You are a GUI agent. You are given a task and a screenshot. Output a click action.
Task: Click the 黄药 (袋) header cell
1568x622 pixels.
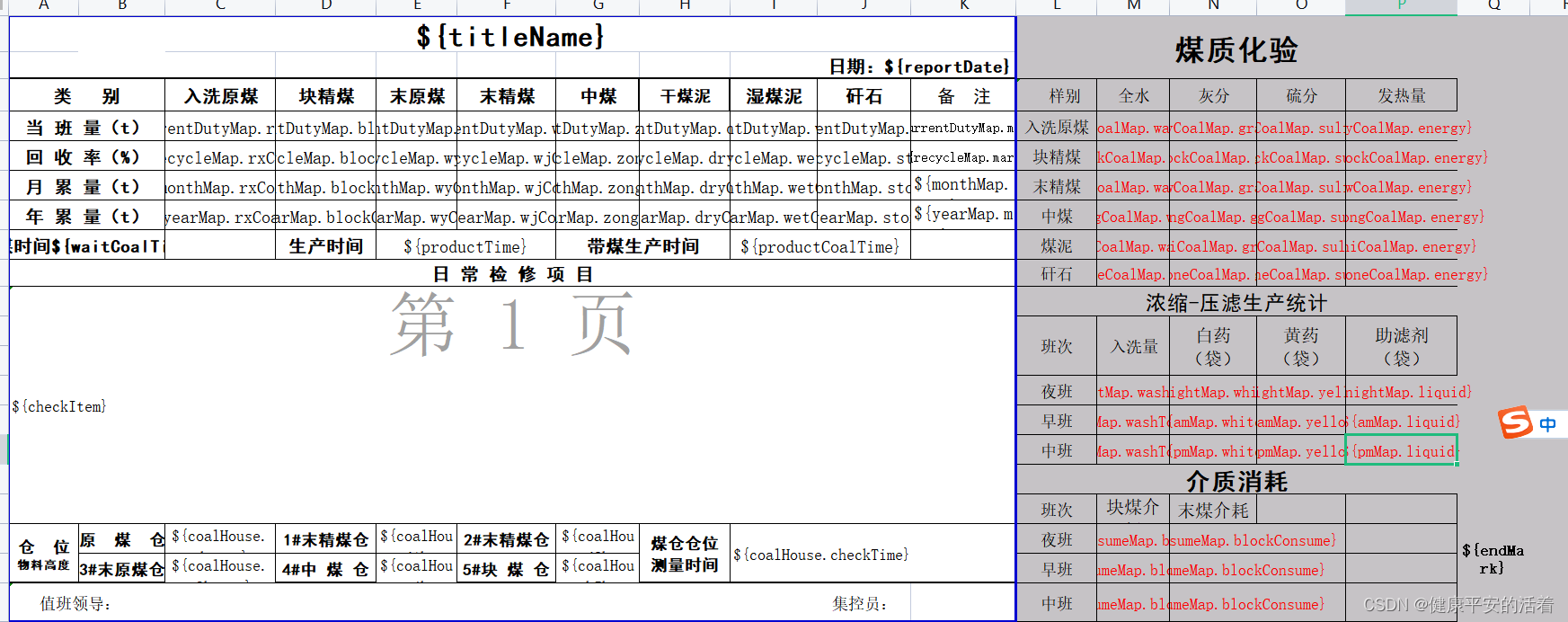click(1301, 346)
